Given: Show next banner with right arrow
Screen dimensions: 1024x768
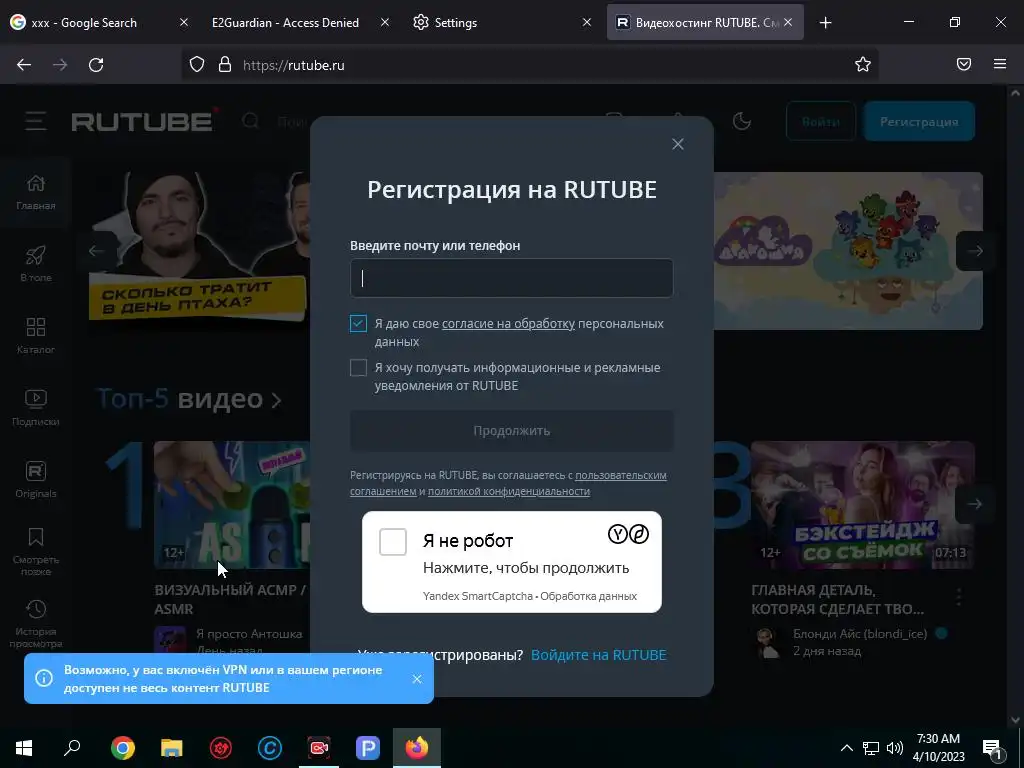Looking at the screenshot, I should click(975, 251).
